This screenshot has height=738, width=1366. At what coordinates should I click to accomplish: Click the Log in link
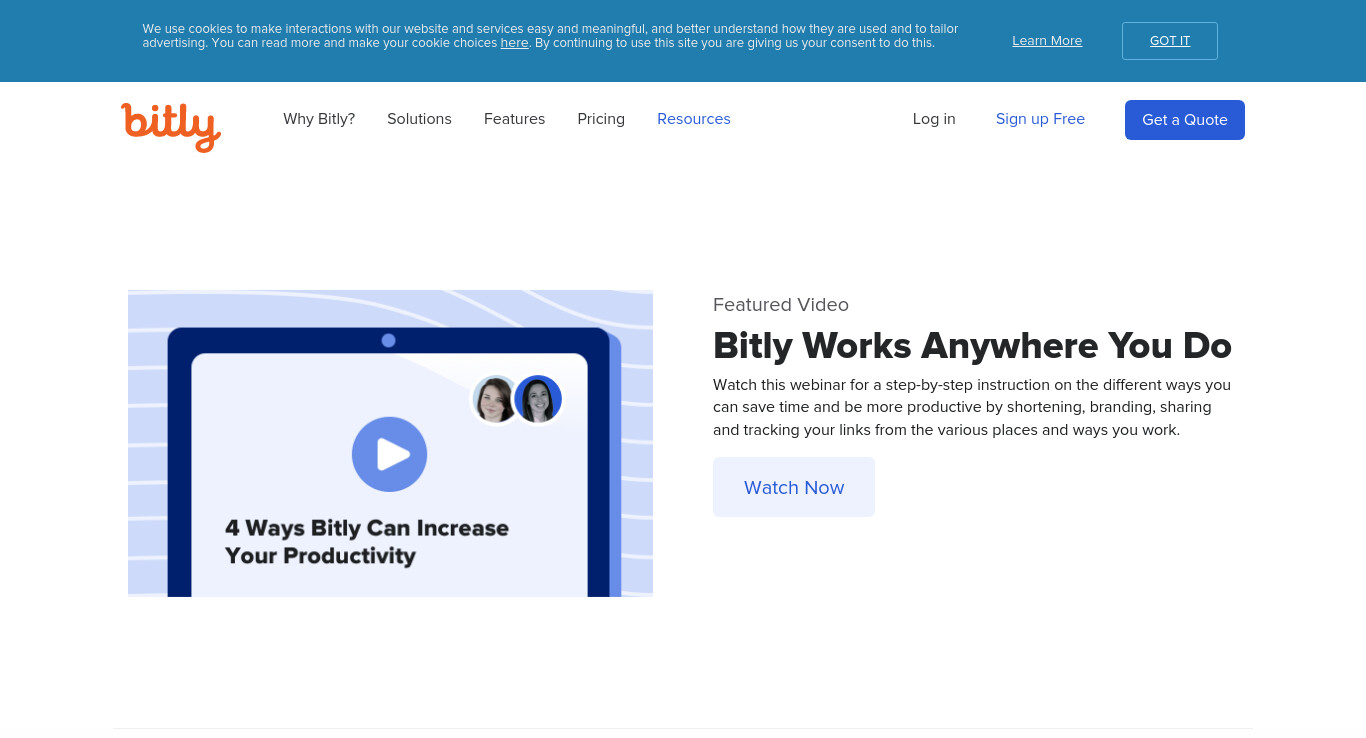[934, 119]
